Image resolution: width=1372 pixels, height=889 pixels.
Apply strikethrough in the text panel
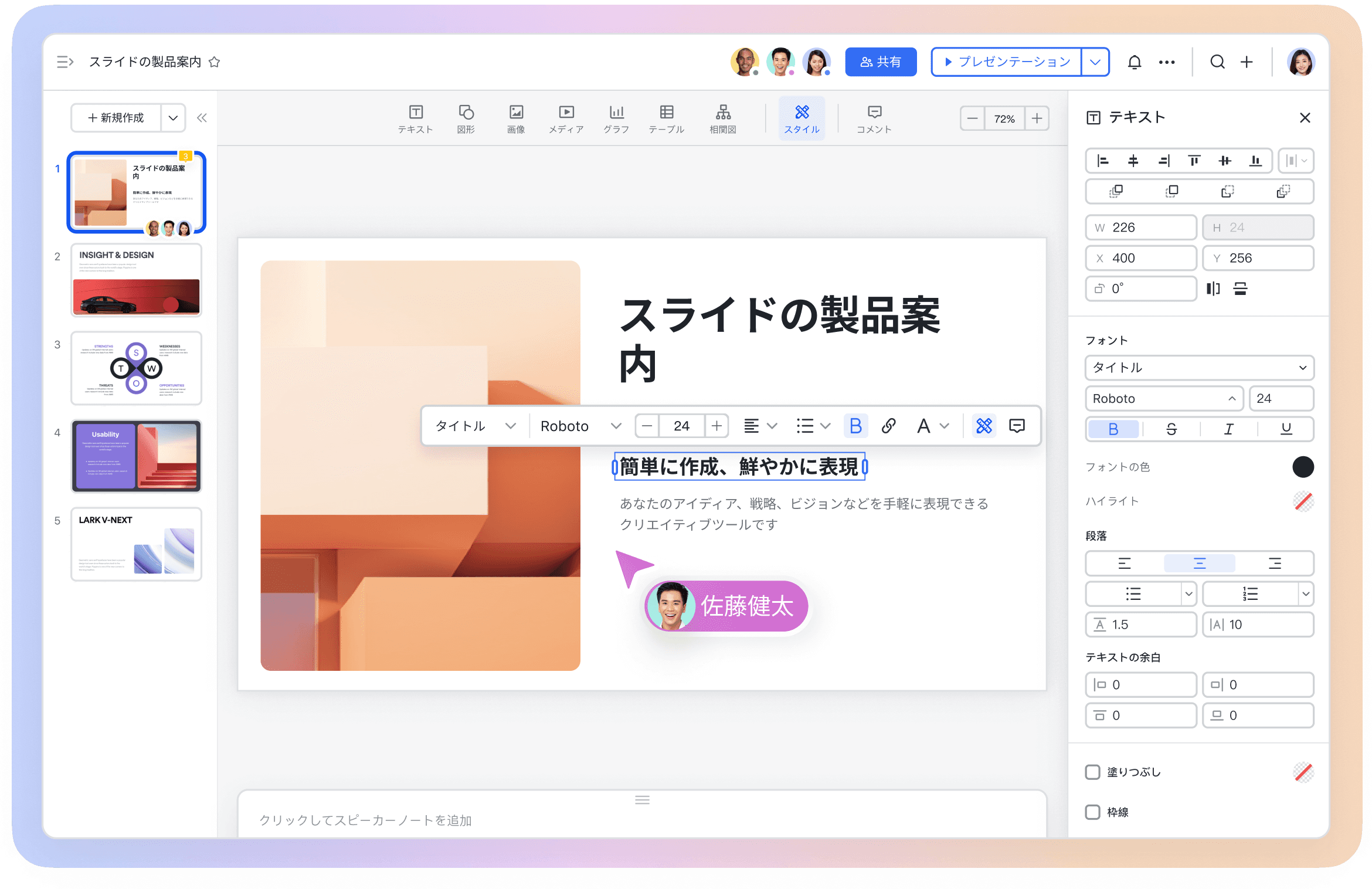click(1170, 429)
